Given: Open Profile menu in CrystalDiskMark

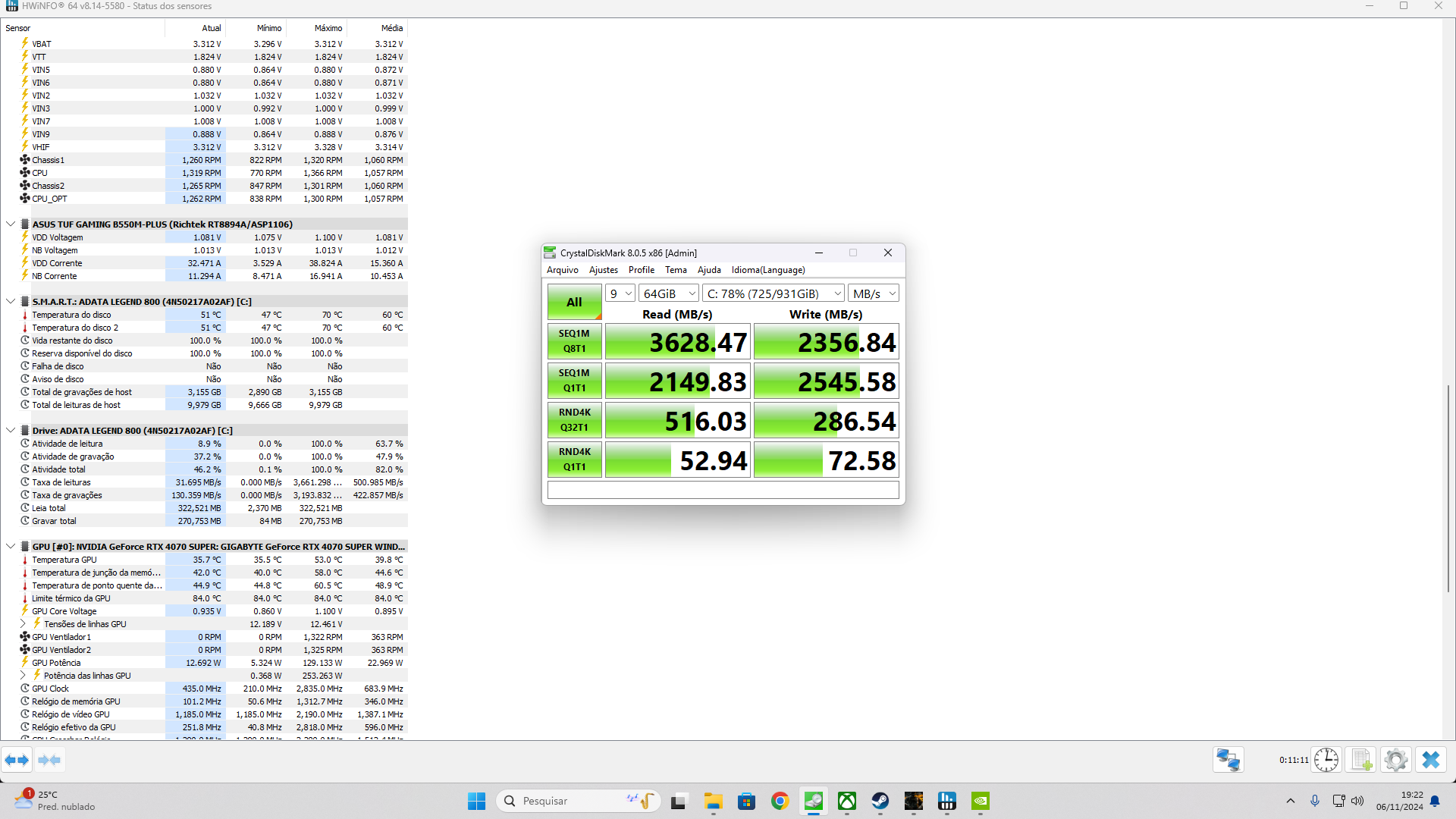Looking at the screenshot, I should point(642,270).
